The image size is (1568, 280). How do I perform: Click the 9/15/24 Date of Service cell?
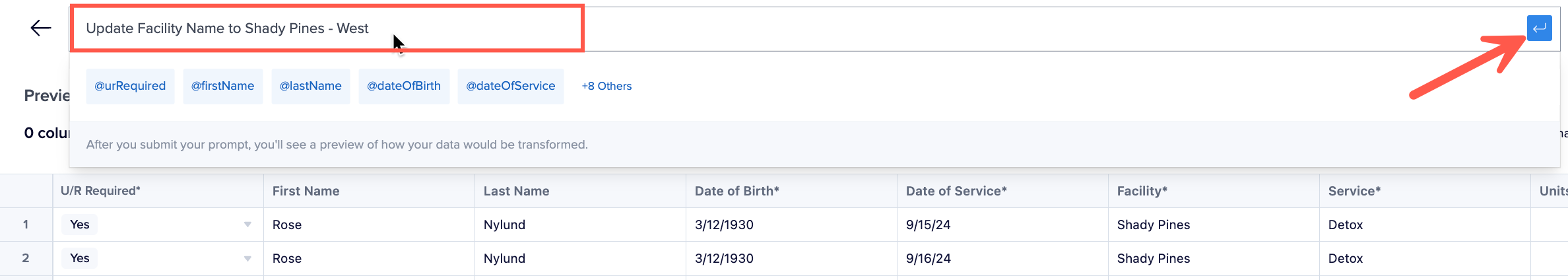[1002, 225]
